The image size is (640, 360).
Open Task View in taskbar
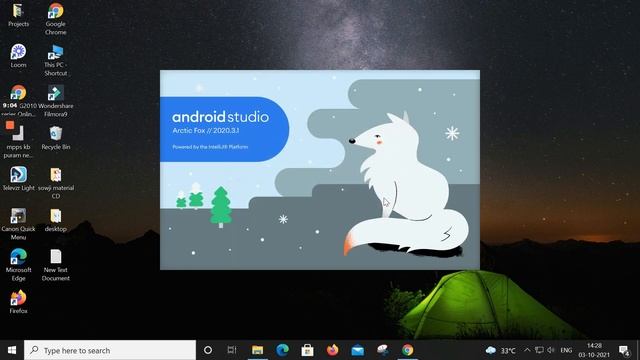(232, 350)
